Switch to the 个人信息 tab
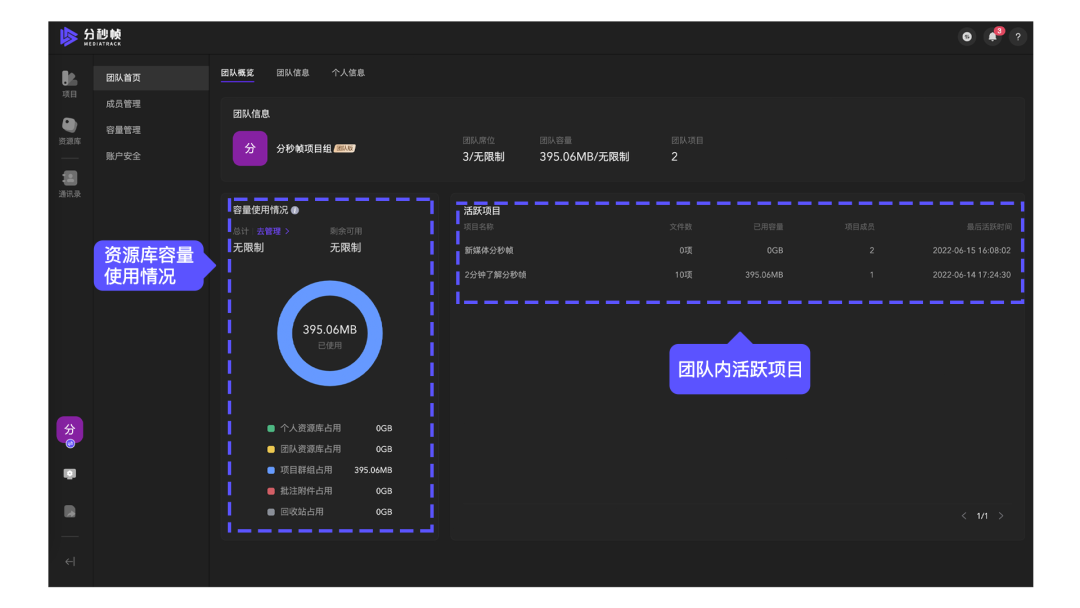Viewport: 1080px width, 608px height. (x=348, y=73)
